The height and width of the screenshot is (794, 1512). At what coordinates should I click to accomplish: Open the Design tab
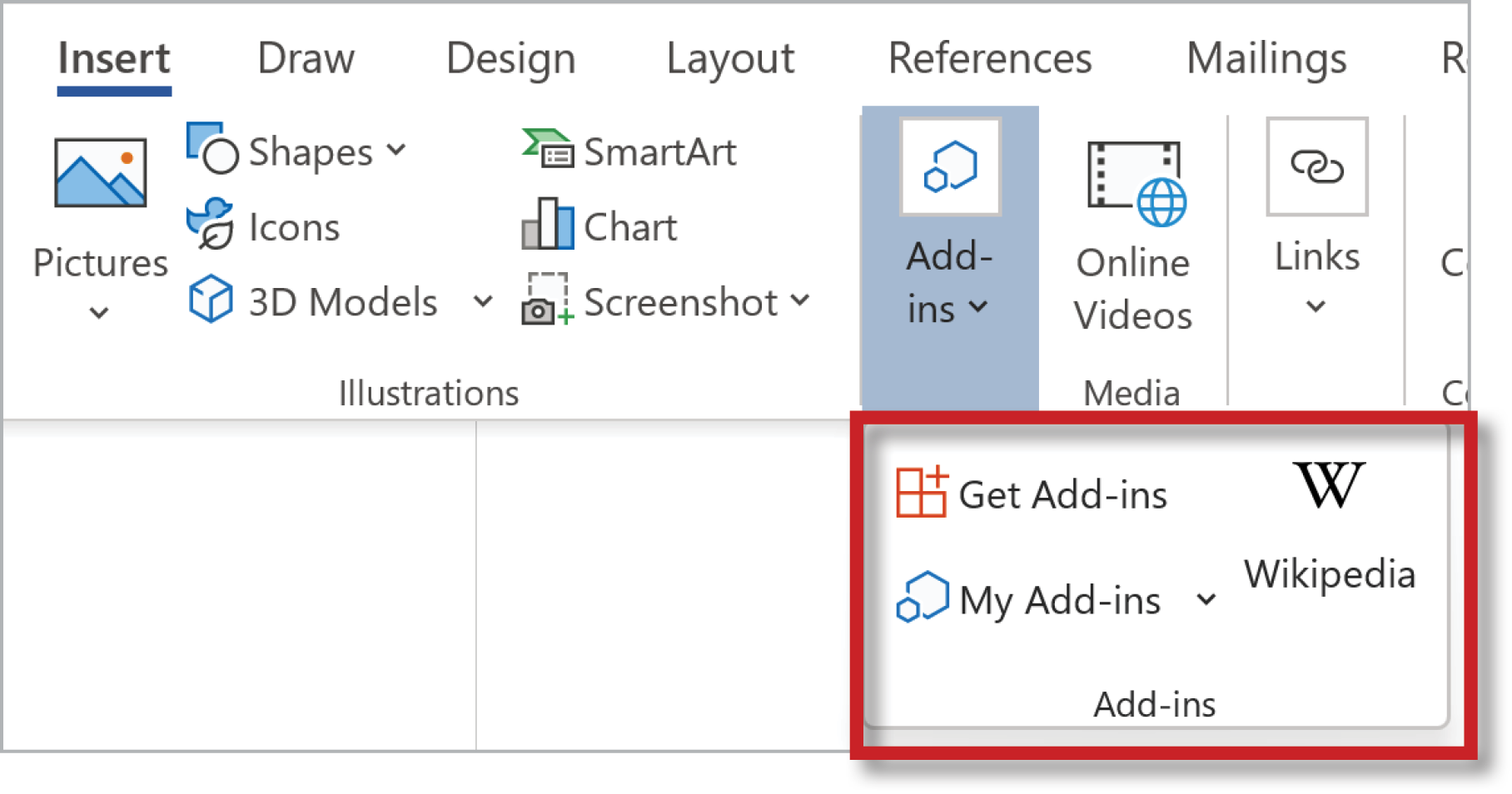pos(510,60)
